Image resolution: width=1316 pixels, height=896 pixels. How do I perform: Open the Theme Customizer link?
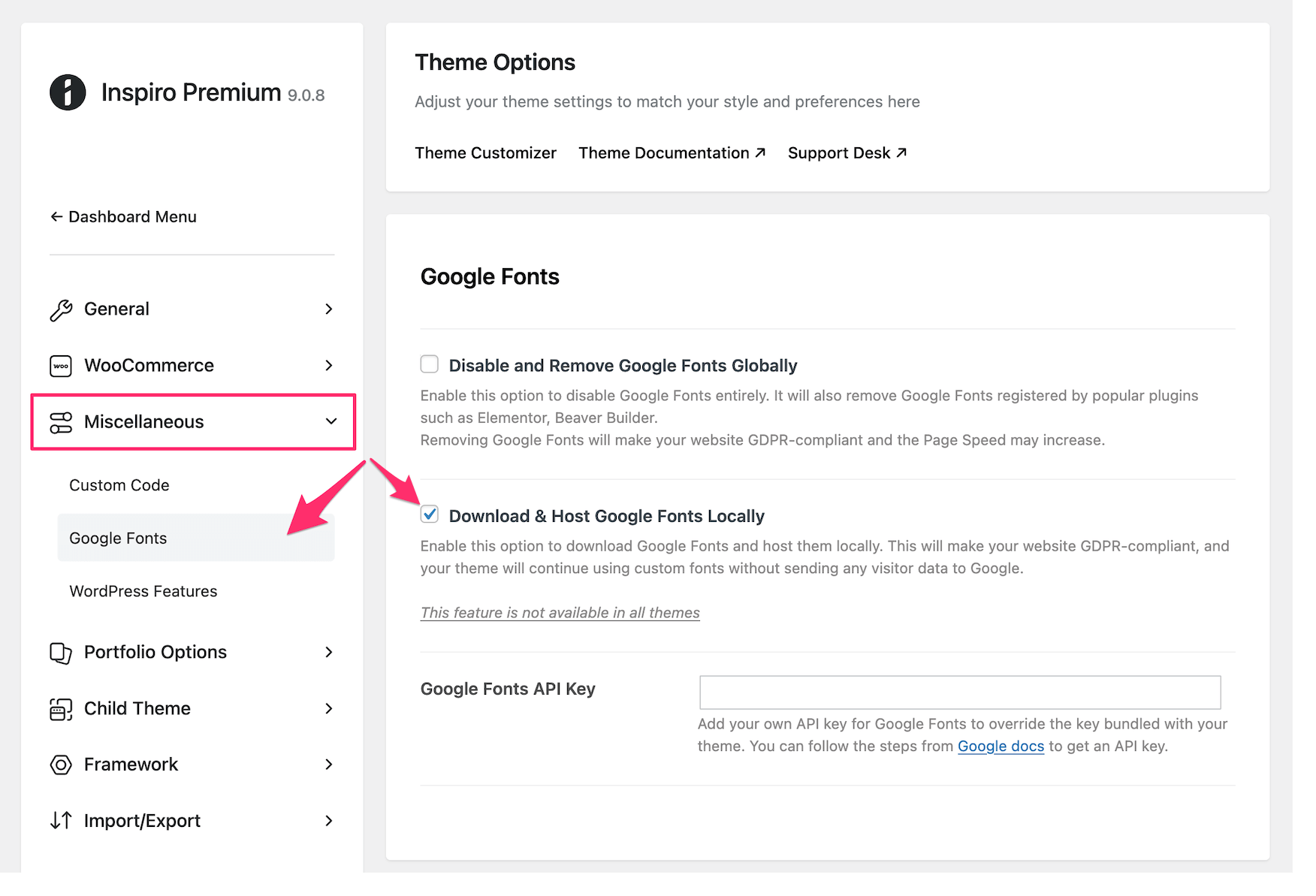pos(486,153)
